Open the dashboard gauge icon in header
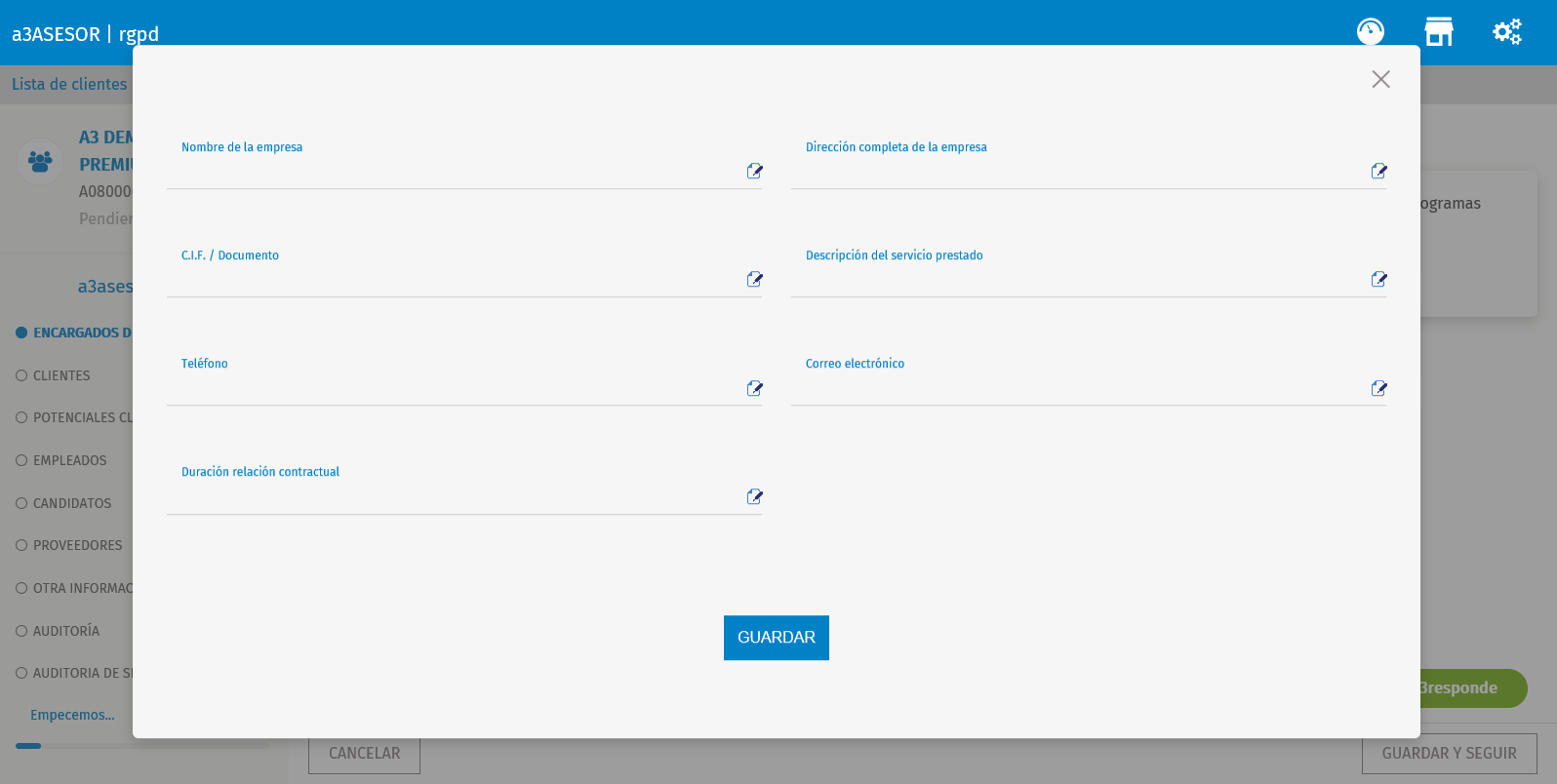The image size is (1557, 784). tap(1371, 32)
